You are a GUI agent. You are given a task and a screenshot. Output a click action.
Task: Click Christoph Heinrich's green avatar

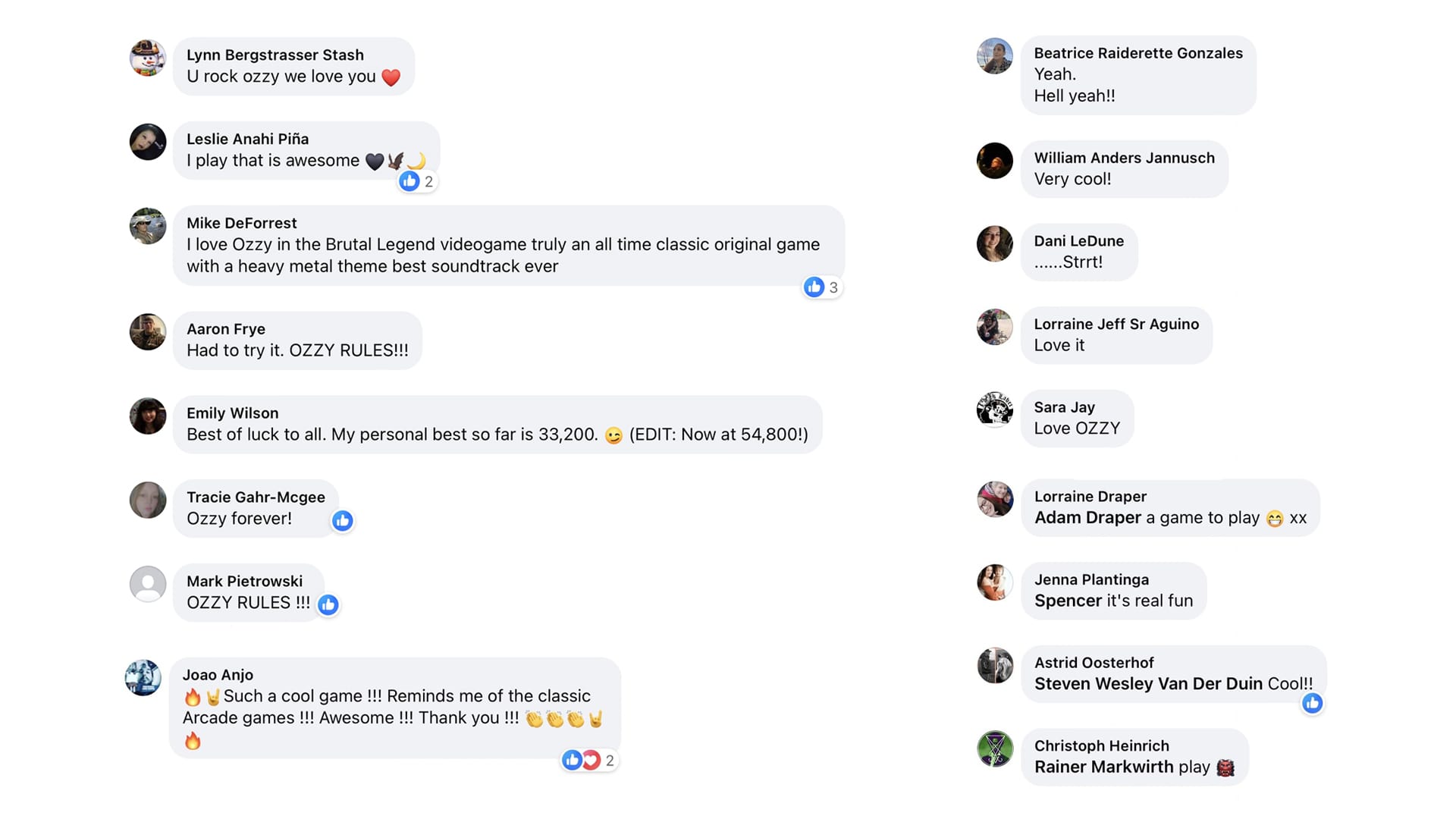point(995,748)
